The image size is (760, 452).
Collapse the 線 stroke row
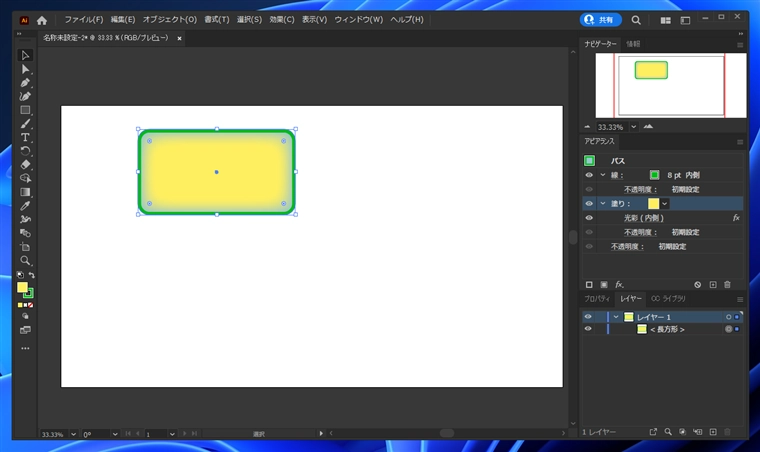click(603, 175)
